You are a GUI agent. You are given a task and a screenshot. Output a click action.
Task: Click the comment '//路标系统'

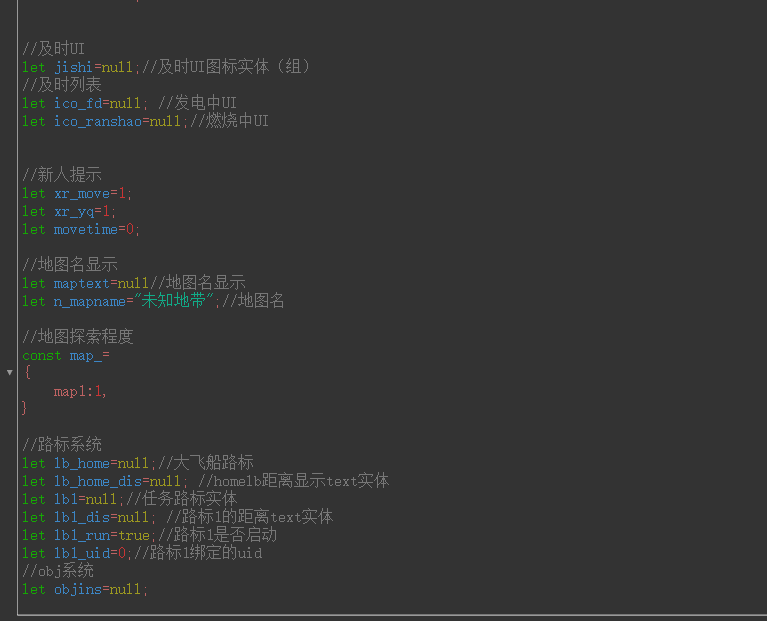click(x=62, y=444)
